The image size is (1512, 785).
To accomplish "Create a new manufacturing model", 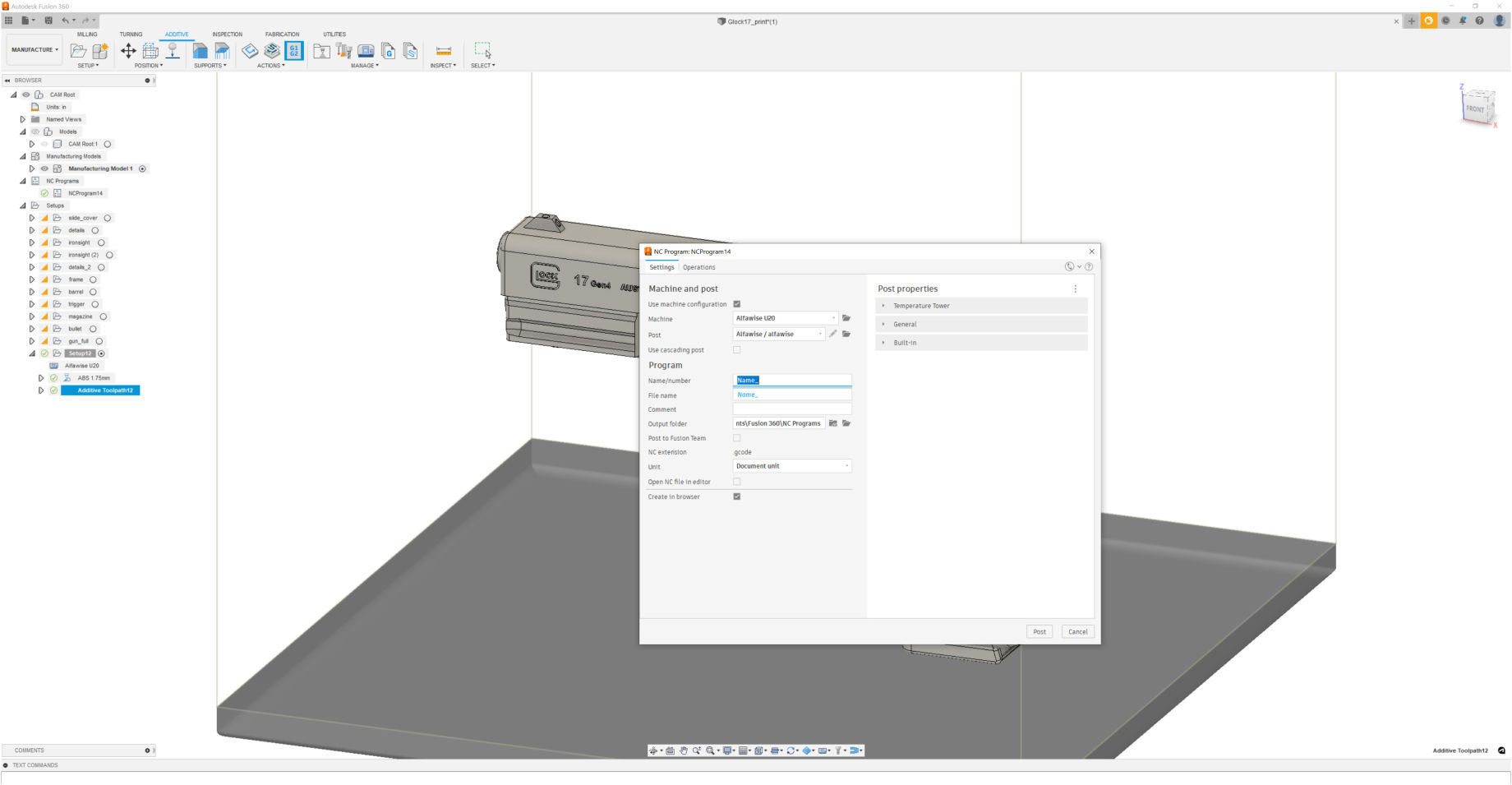I will tap(100, 51).
